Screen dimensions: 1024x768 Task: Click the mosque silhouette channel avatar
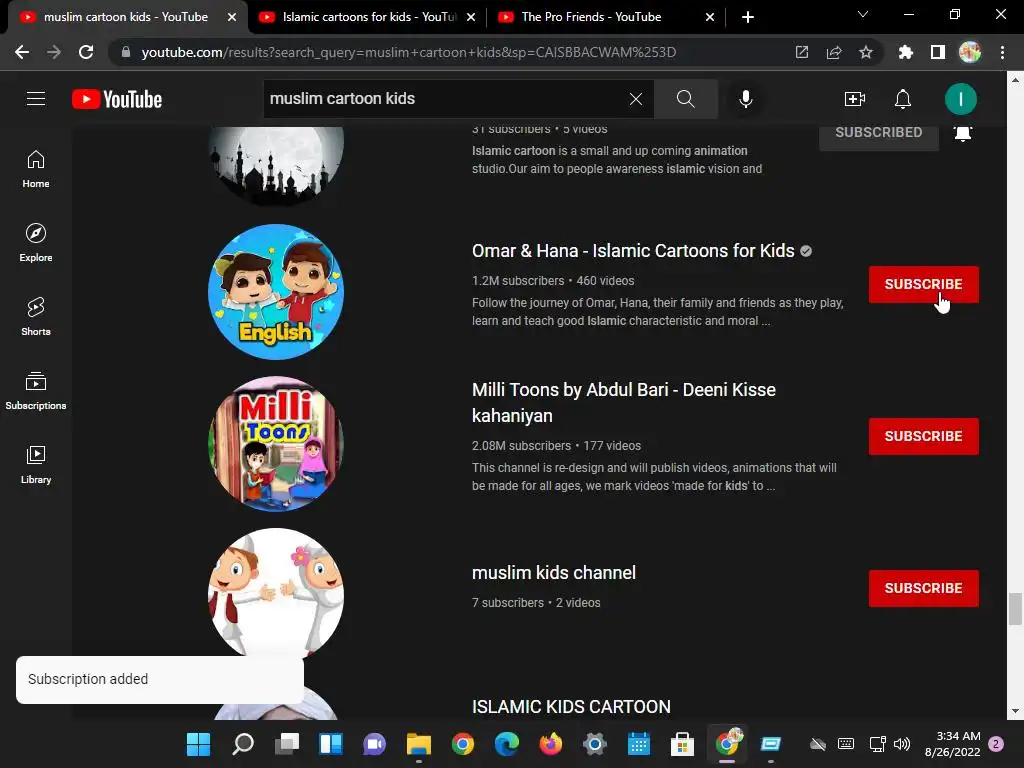point(276,165)
